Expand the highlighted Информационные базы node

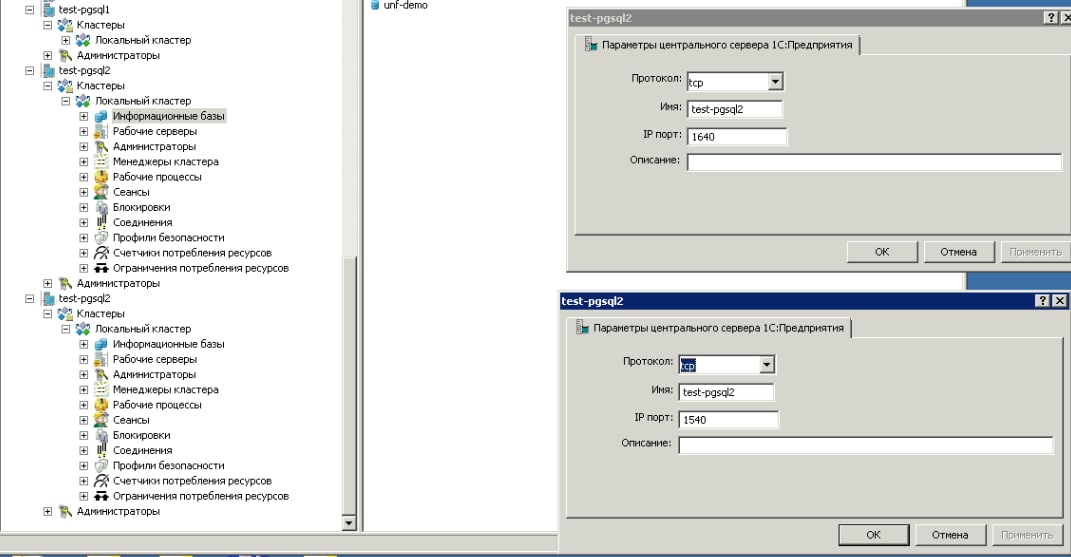coord(83,116)
